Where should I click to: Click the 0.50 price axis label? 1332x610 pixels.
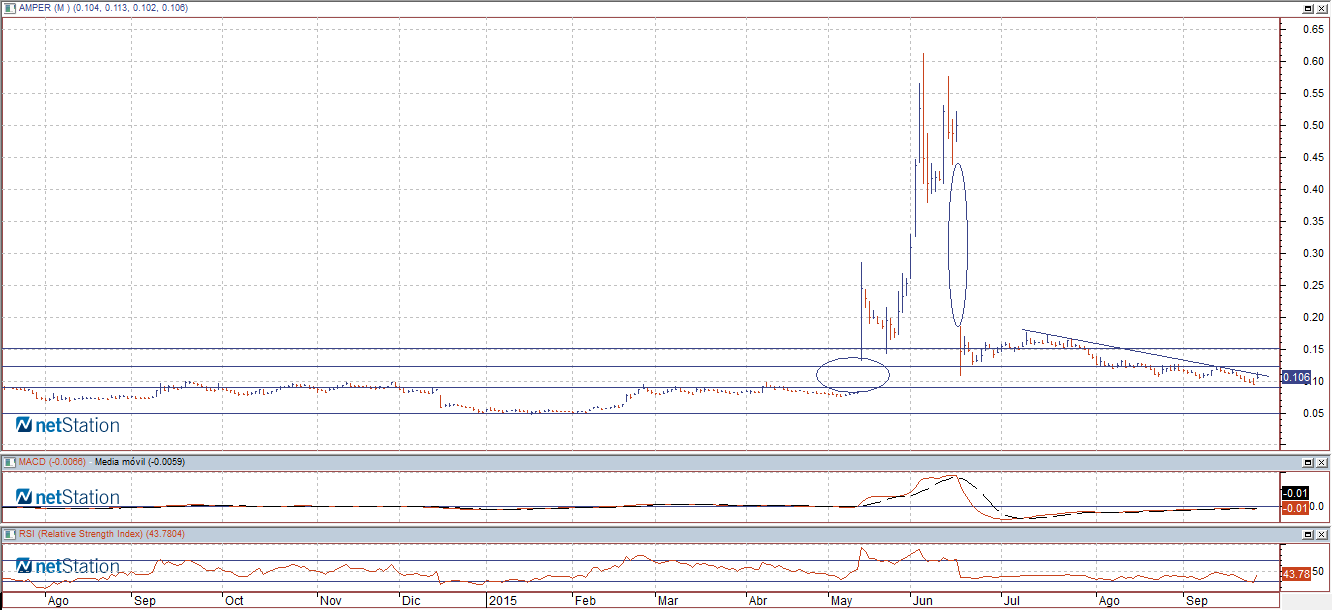pos(1313,125)
